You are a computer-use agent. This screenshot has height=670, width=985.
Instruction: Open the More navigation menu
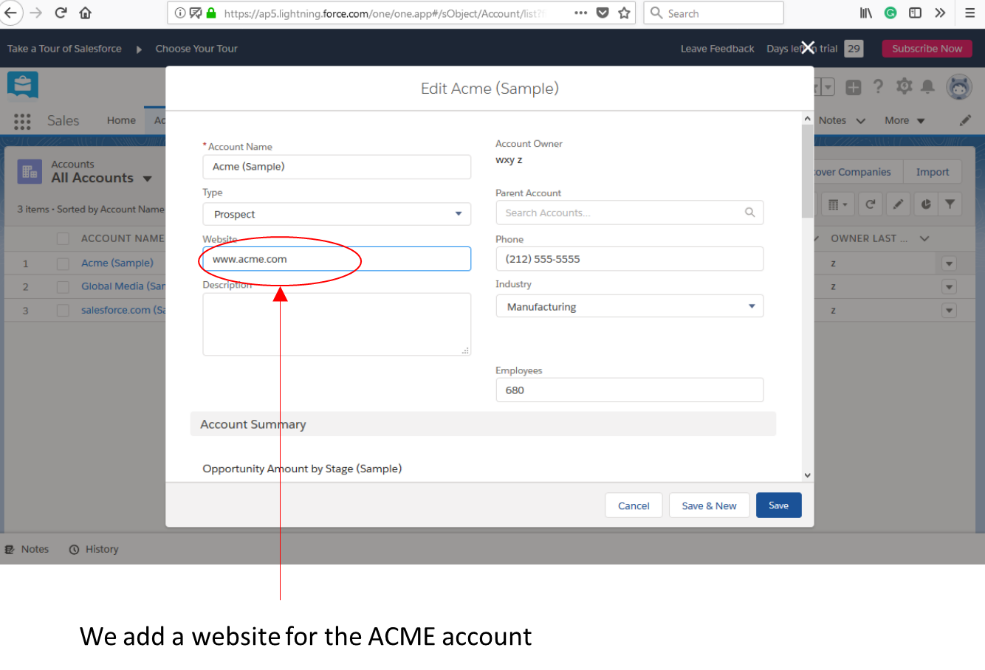pos(904,120)
